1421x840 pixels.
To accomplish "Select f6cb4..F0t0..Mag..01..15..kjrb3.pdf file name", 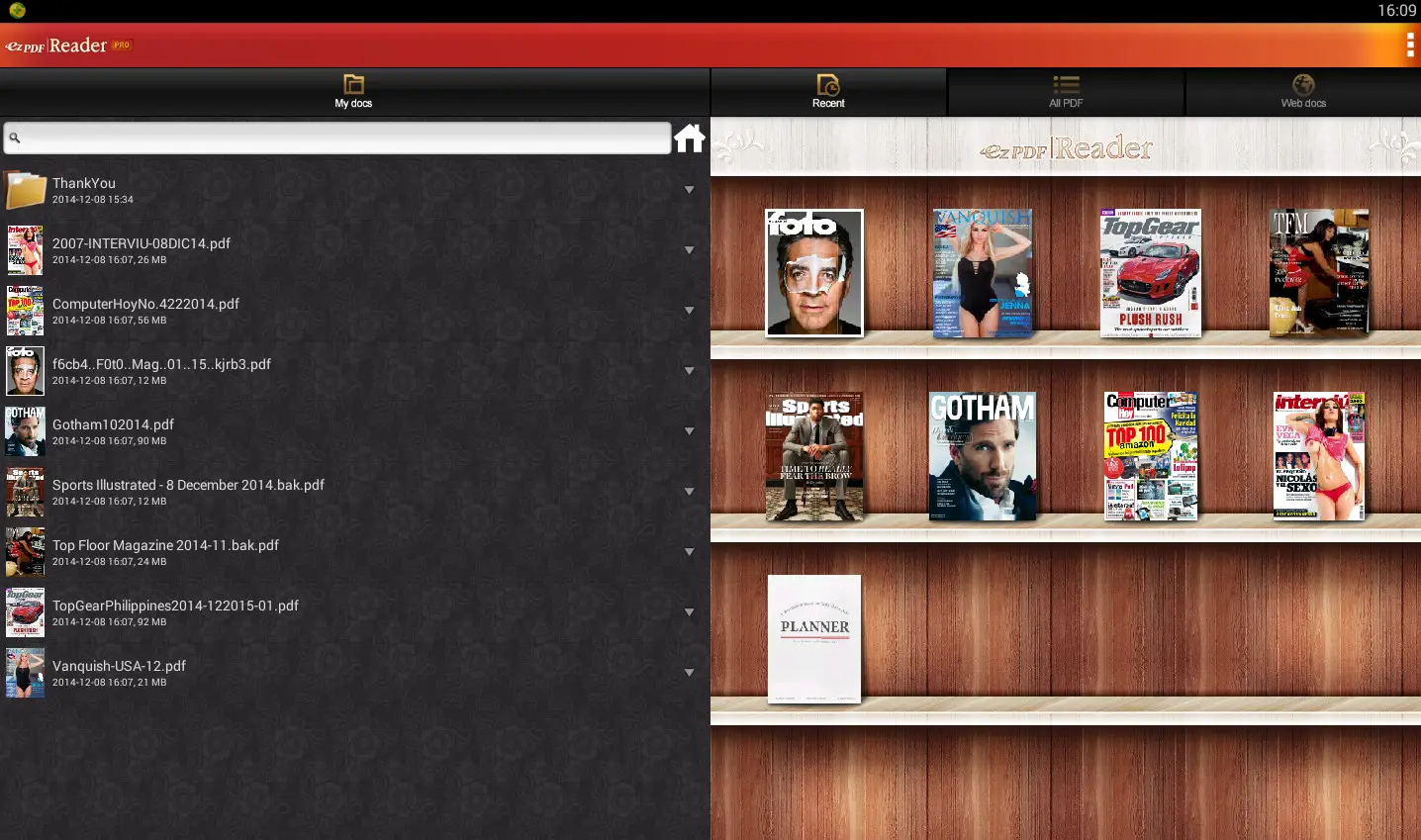I will [x=161, y=364].
